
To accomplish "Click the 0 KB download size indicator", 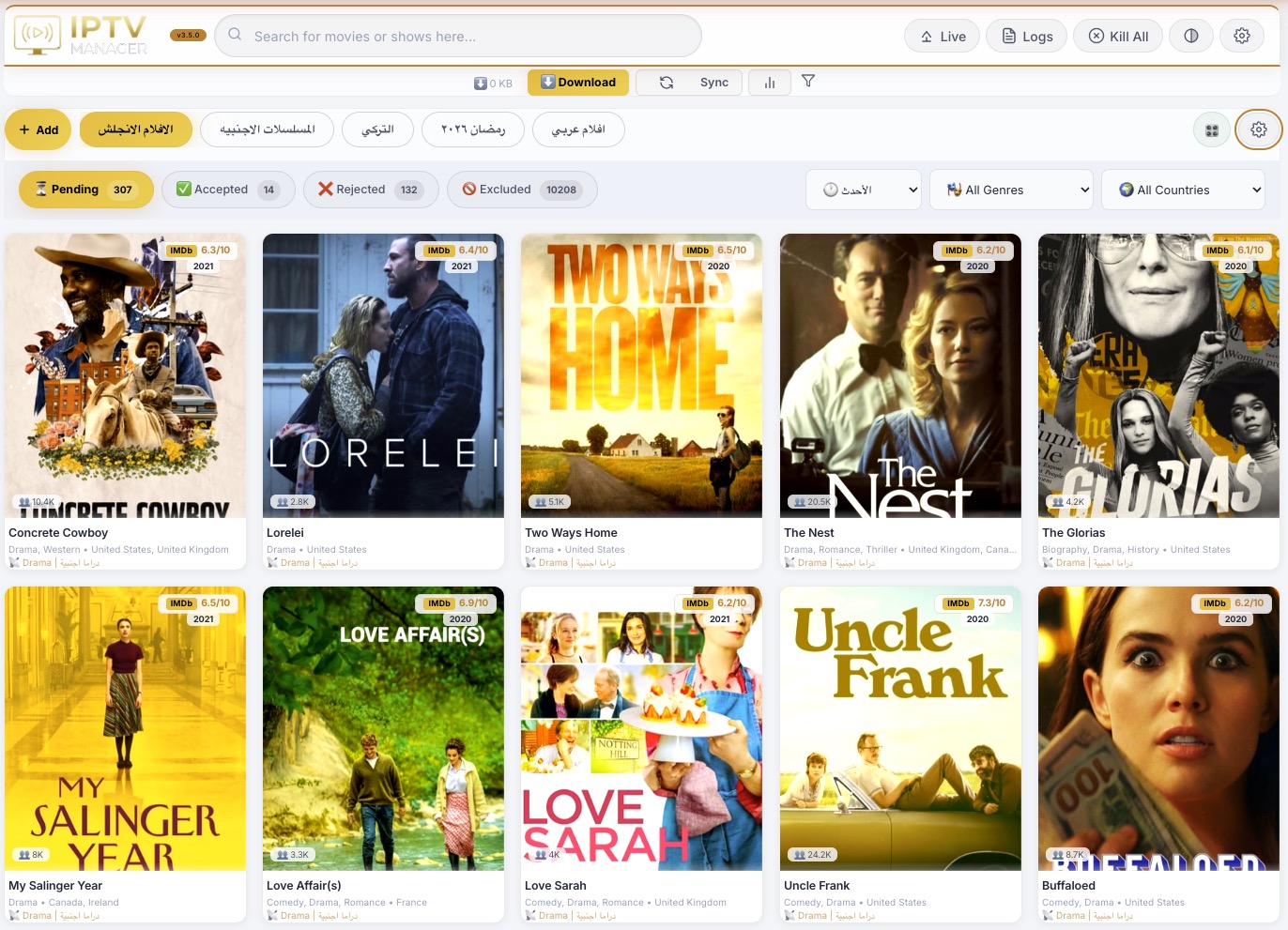I will coord(493,83).
